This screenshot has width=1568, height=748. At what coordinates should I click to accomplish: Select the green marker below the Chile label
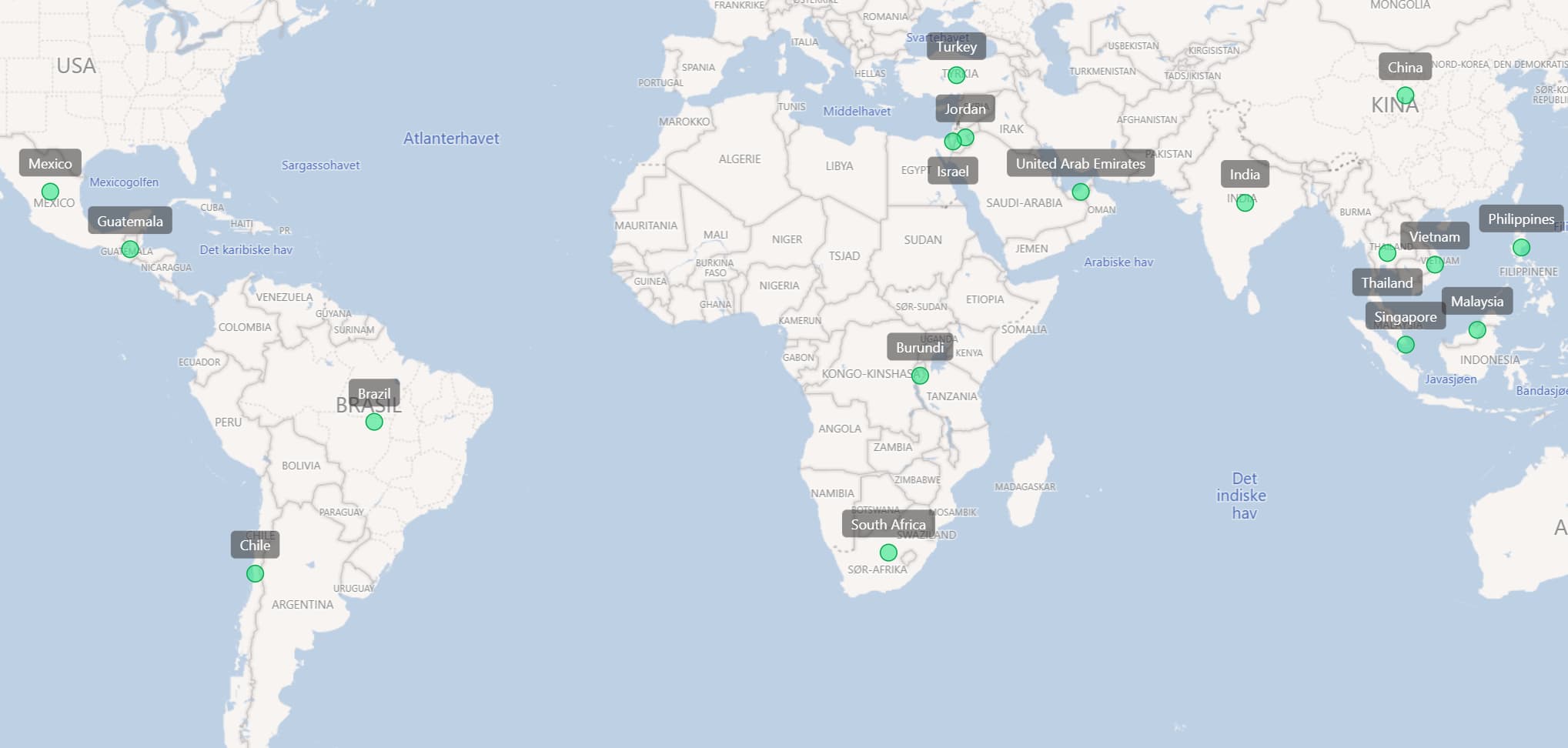(255, 573)
